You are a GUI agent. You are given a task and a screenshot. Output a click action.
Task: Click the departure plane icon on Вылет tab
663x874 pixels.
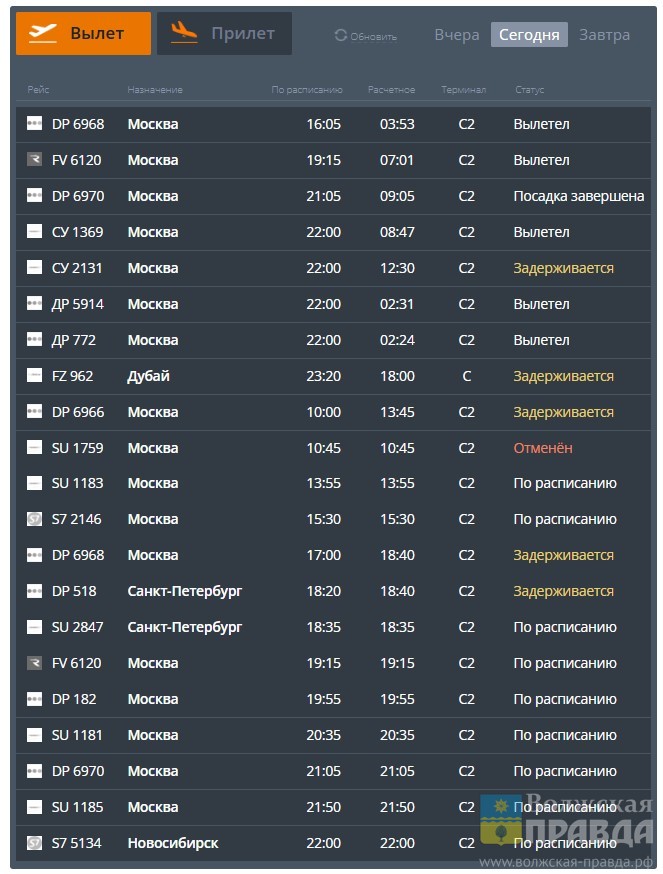pyautogui.click(x=43, y=33)
